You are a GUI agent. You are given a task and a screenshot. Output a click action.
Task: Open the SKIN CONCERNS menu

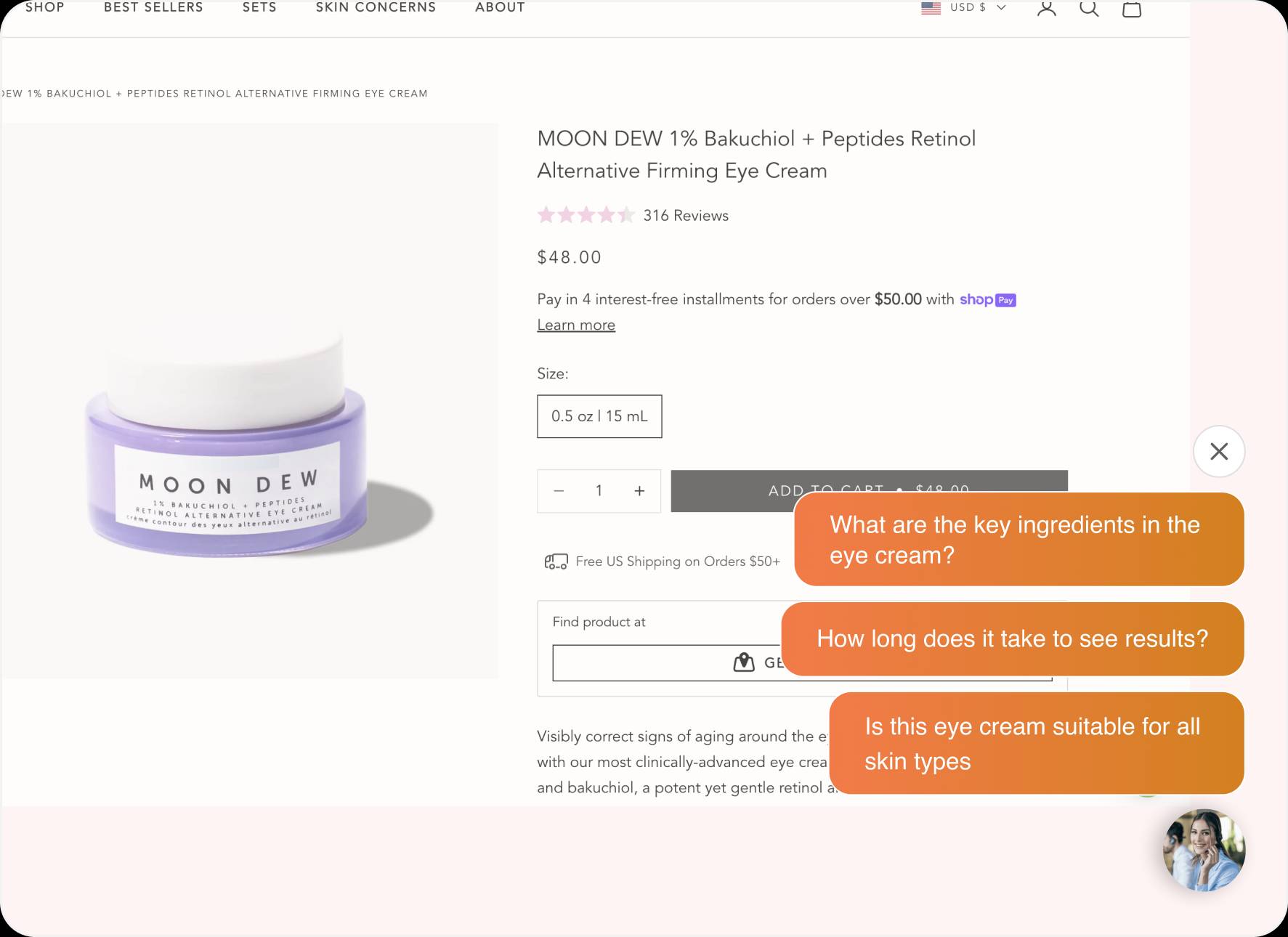point(376,7)
